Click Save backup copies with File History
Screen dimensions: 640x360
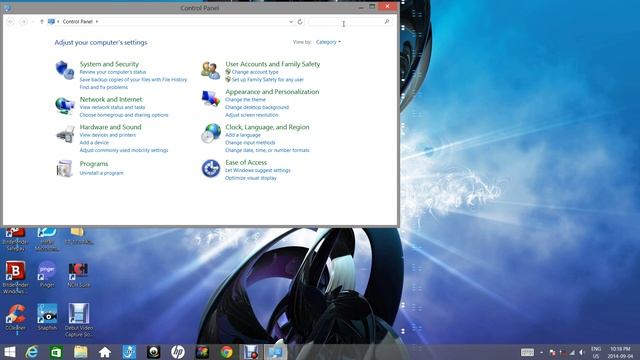coord(133,80)
